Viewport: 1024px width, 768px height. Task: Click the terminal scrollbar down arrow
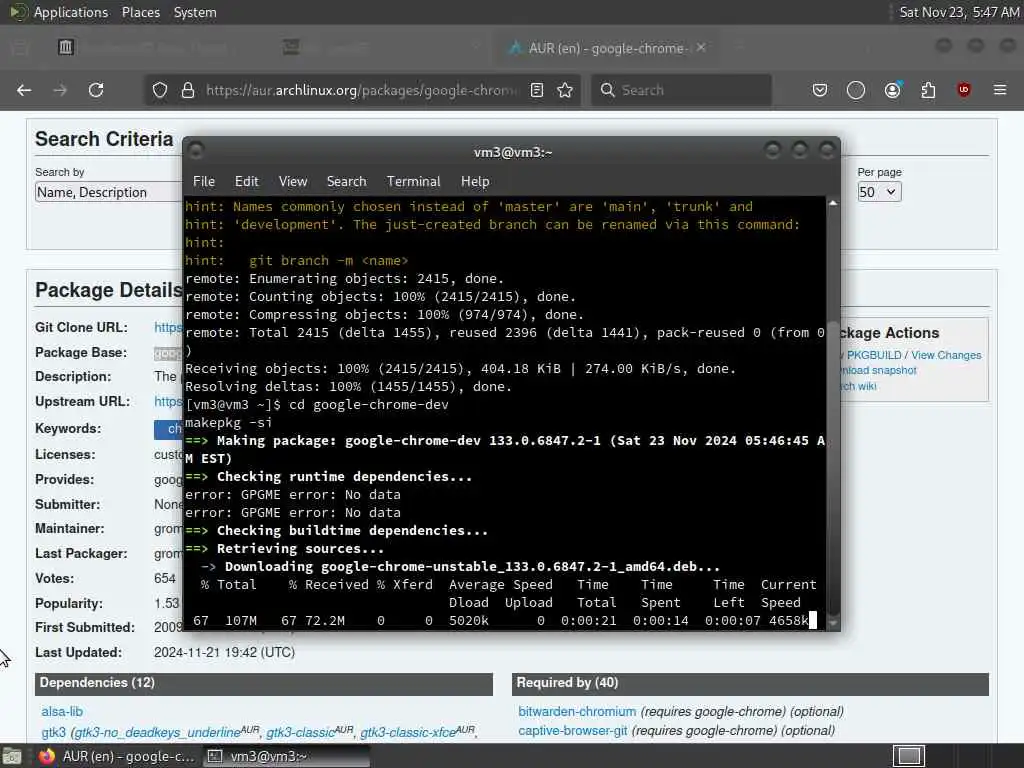[833, 623]
